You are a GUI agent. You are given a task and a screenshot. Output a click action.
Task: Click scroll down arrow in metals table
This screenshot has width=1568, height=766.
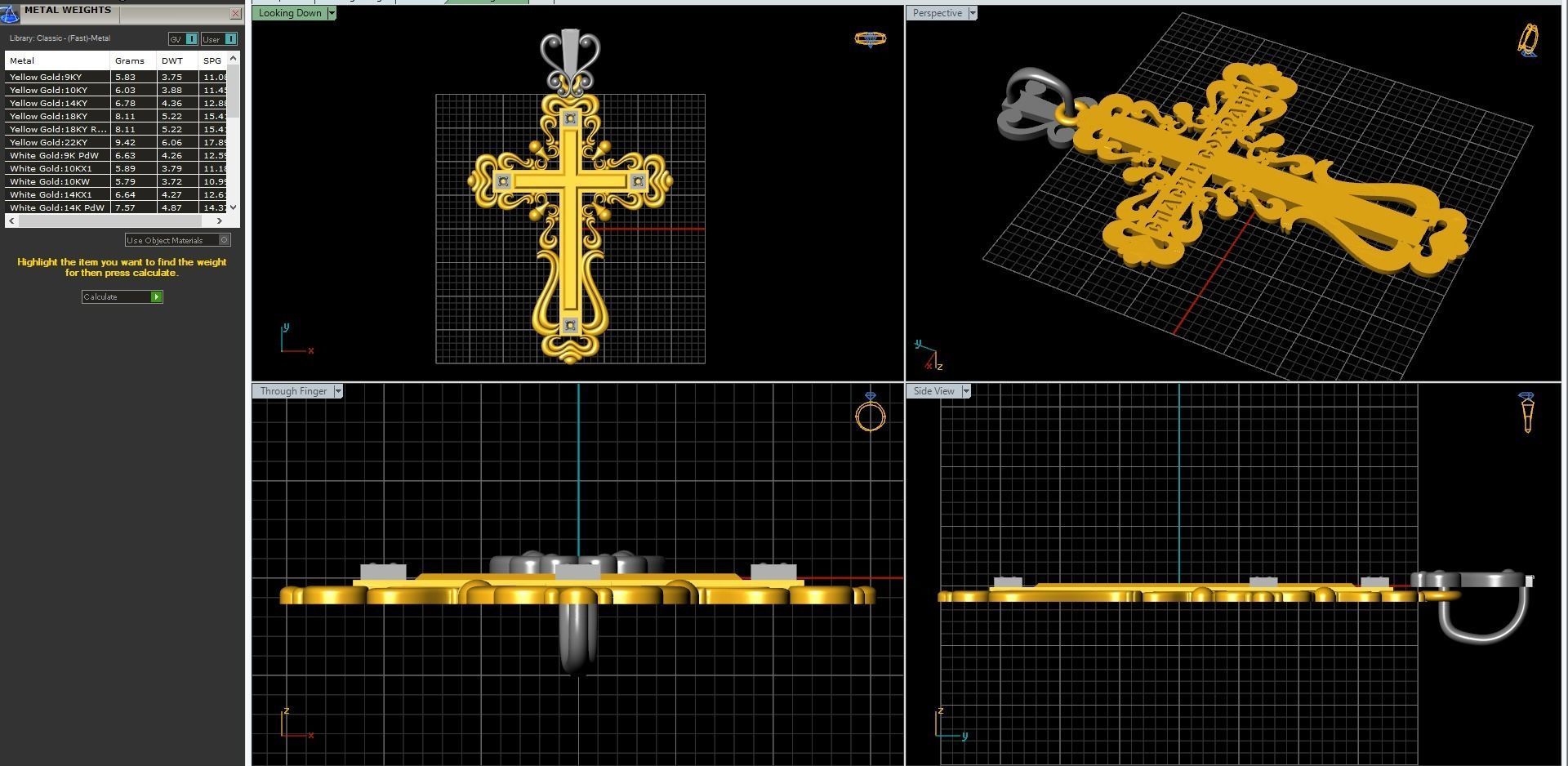[234, 207]
